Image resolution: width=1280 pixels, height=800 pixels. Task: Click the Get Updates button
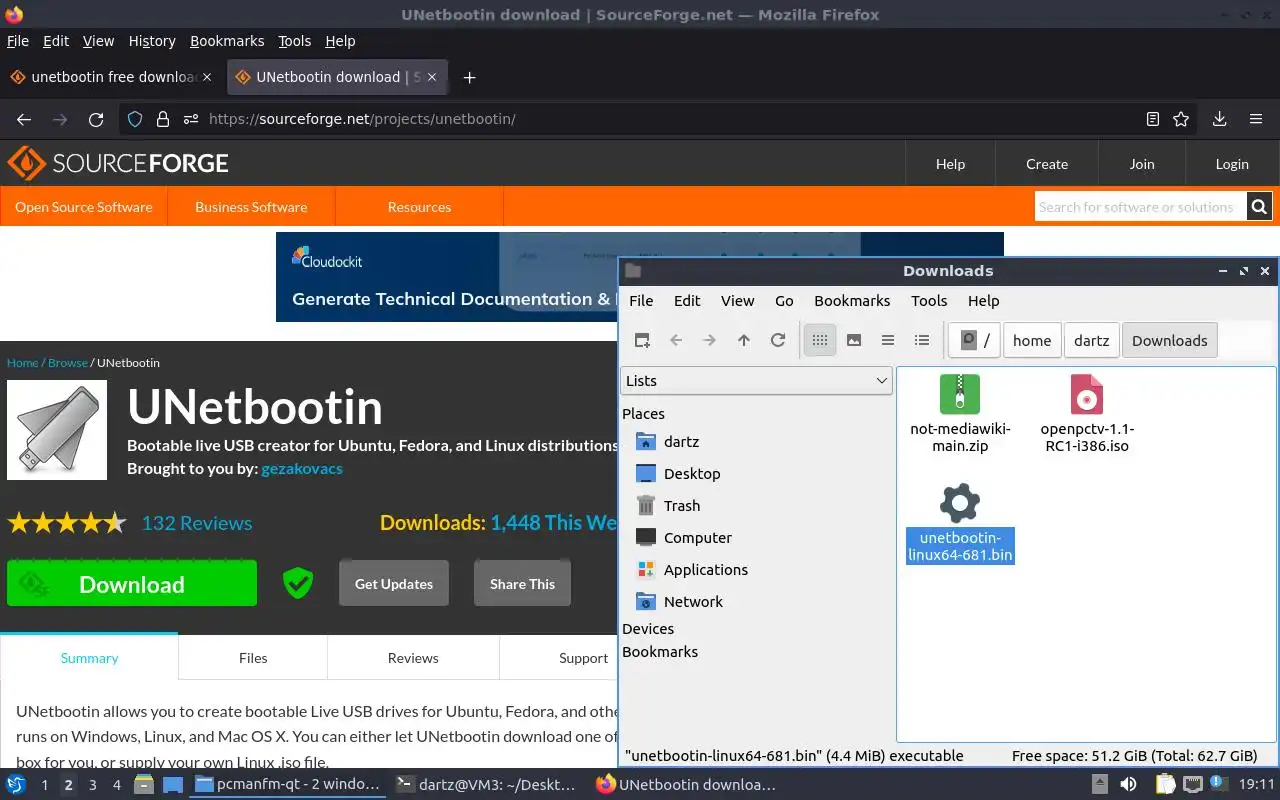[394, 584]
